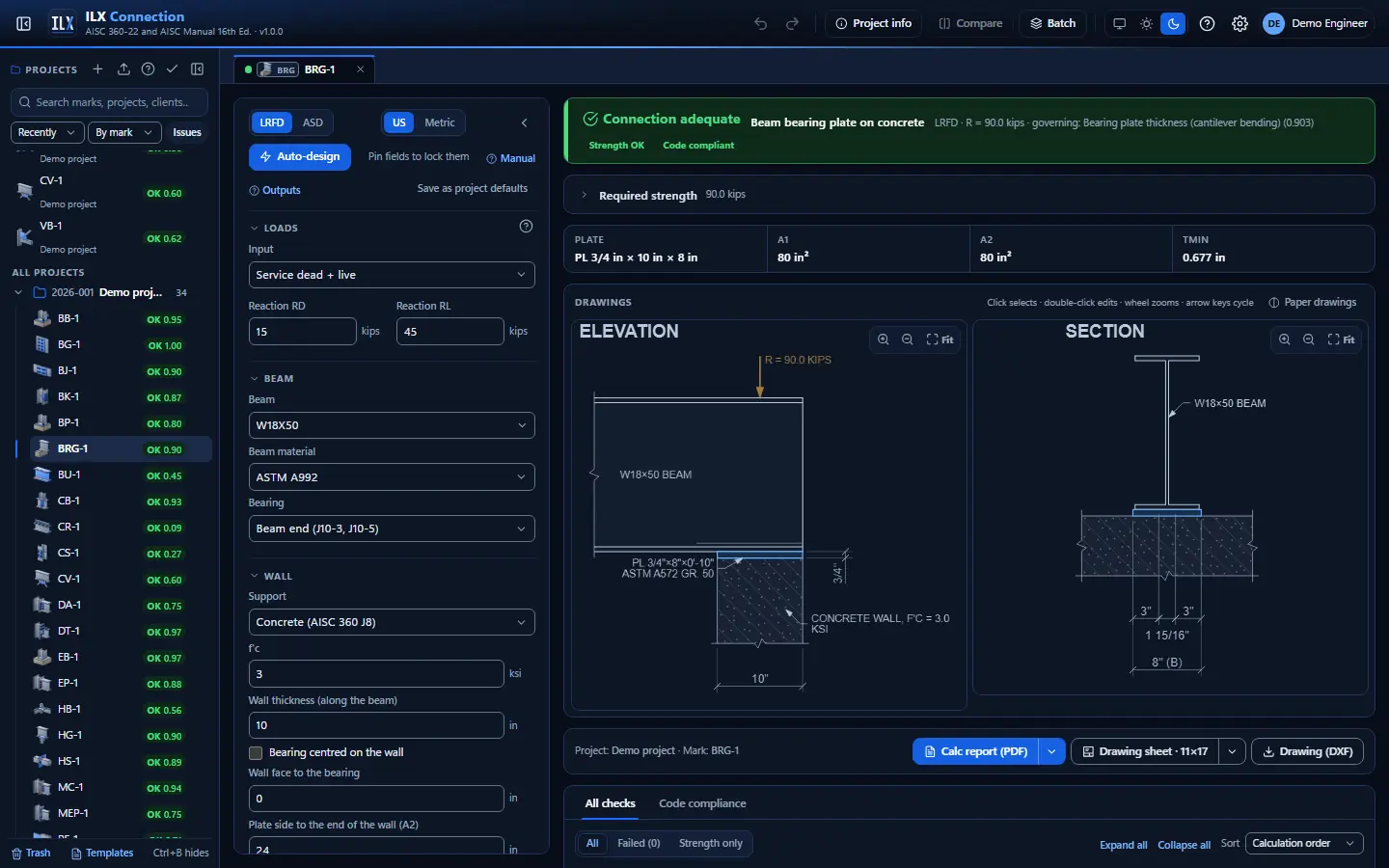Select LRFD design method

[x=272, y=122]
